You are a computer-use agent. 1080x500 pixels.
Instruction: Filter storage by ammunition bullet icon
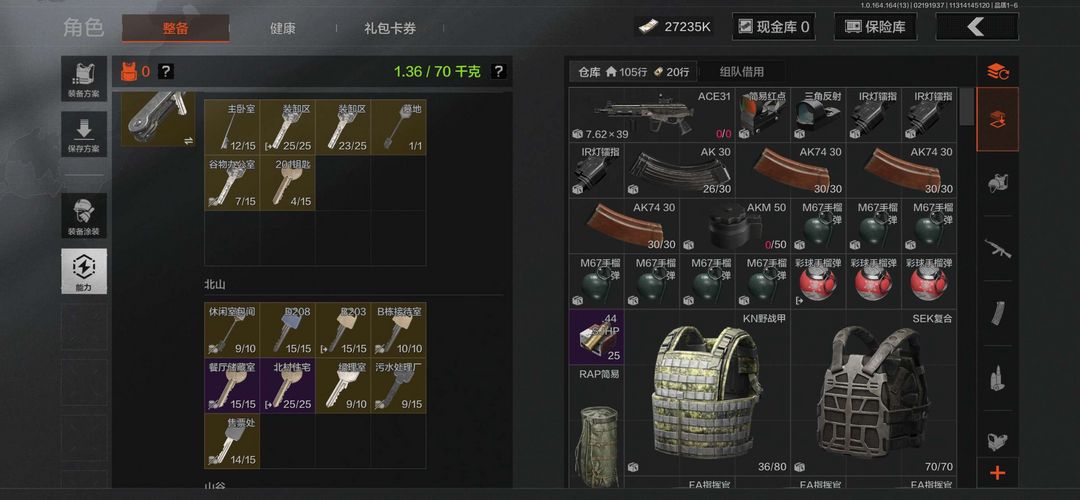[997, 378]
